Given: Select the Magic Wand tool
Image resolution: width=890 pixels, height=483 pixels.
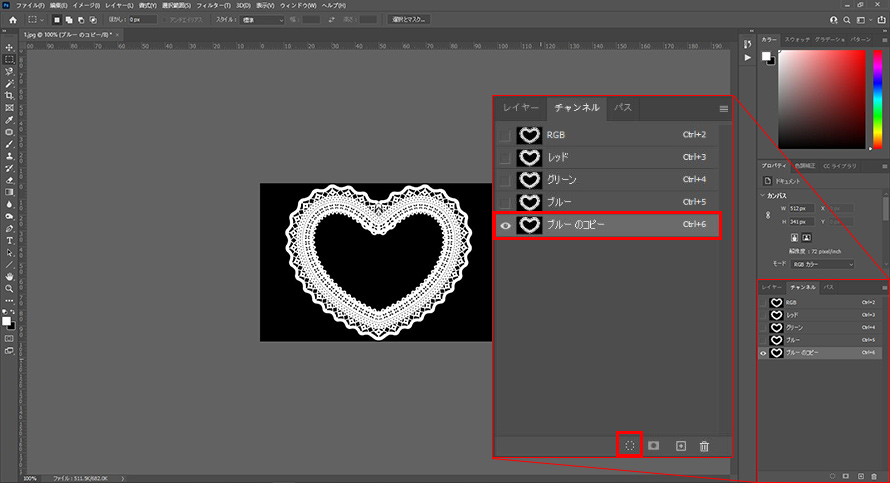Looking at the screenshot, I should [x=9, y=83].
